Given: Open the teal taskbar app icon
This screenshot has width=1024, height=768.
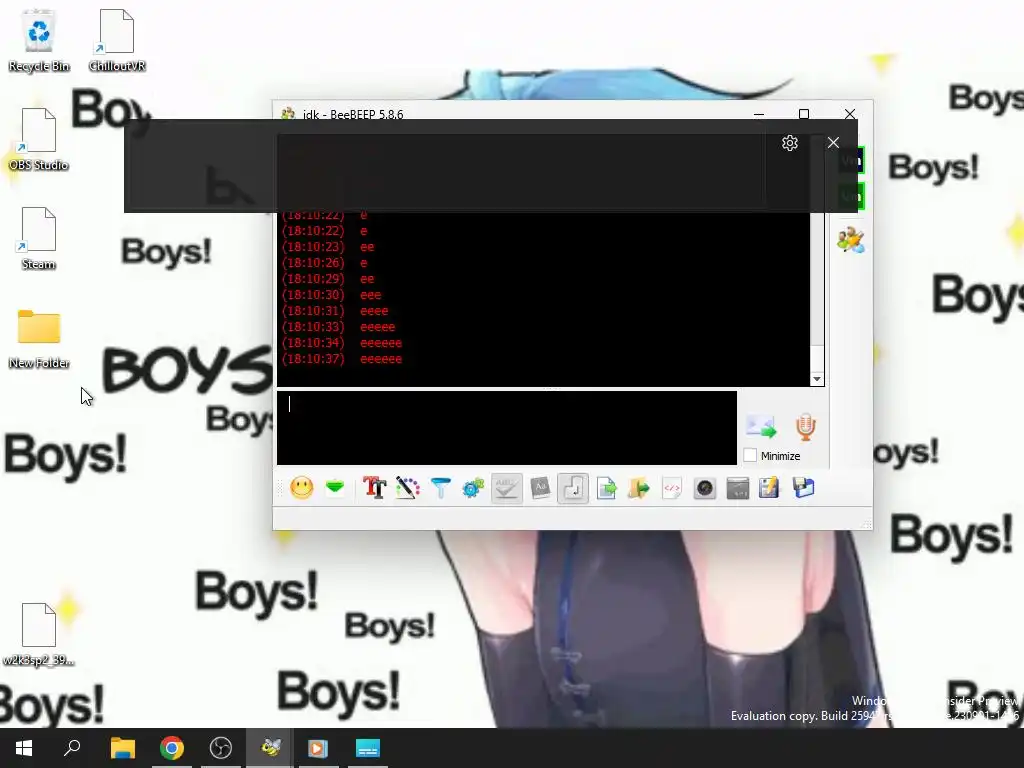Looking at the screenshot, I should [x=368, y=748].
